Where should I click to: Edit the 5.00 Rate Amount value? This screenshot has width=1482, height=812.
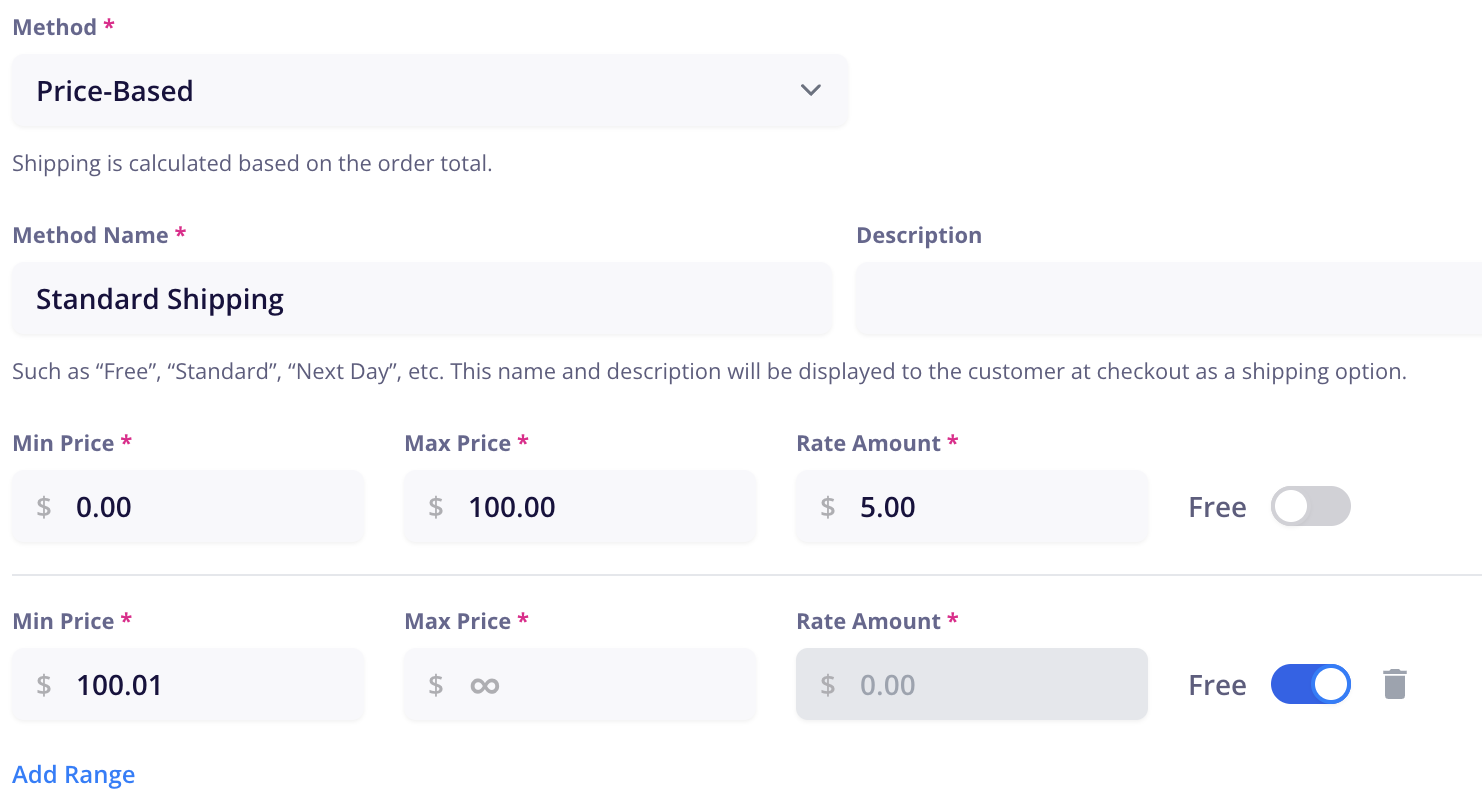pyautogui.click(x=972, y=507)
